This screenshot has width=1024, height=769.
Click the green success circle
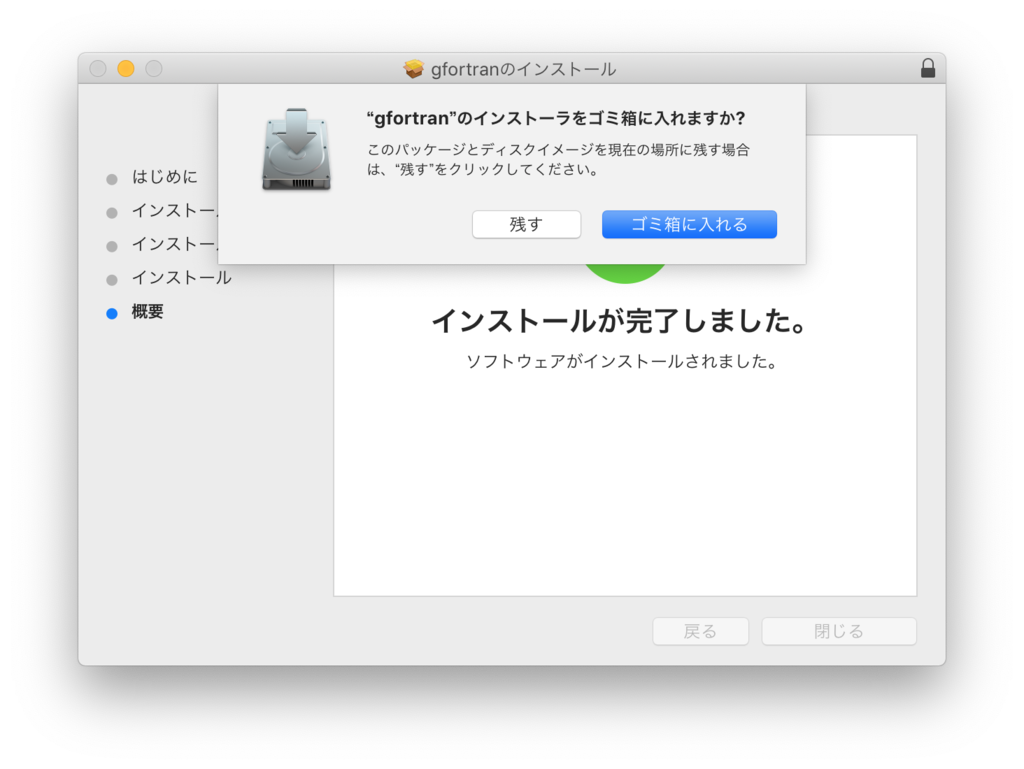(x=625, y=273)
